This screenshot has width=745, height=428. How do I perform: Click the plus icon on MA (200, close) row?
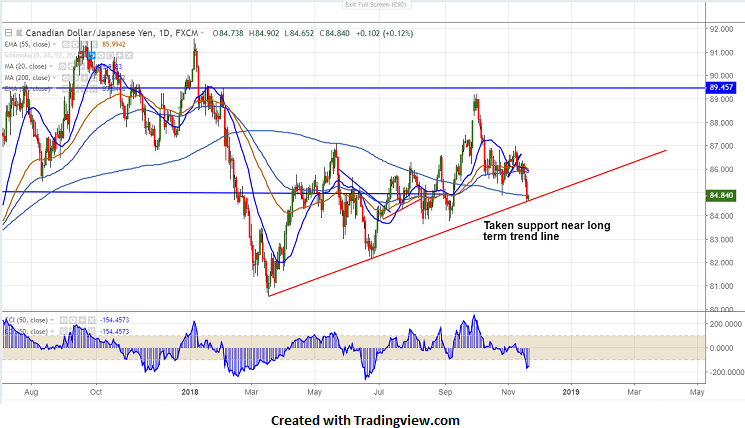85,78
